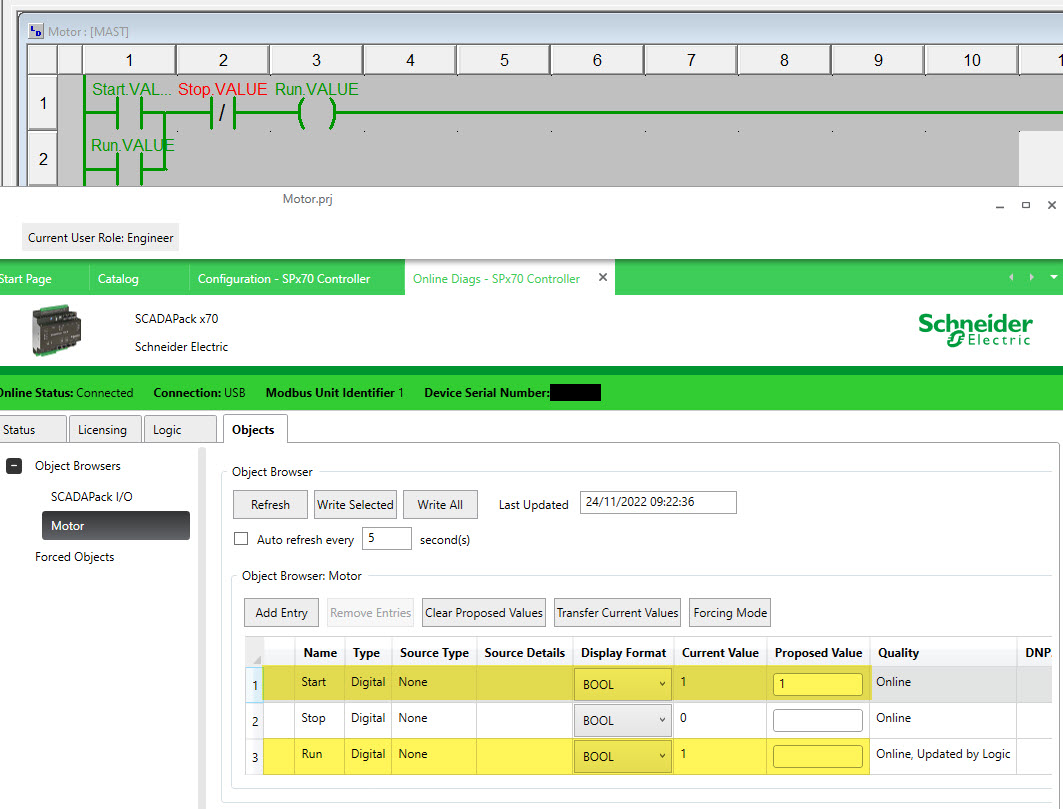The height and width of the screenshot is (809, 1063).
Task: Open the Logic sub-tab
Action: (x=180, y=429)
